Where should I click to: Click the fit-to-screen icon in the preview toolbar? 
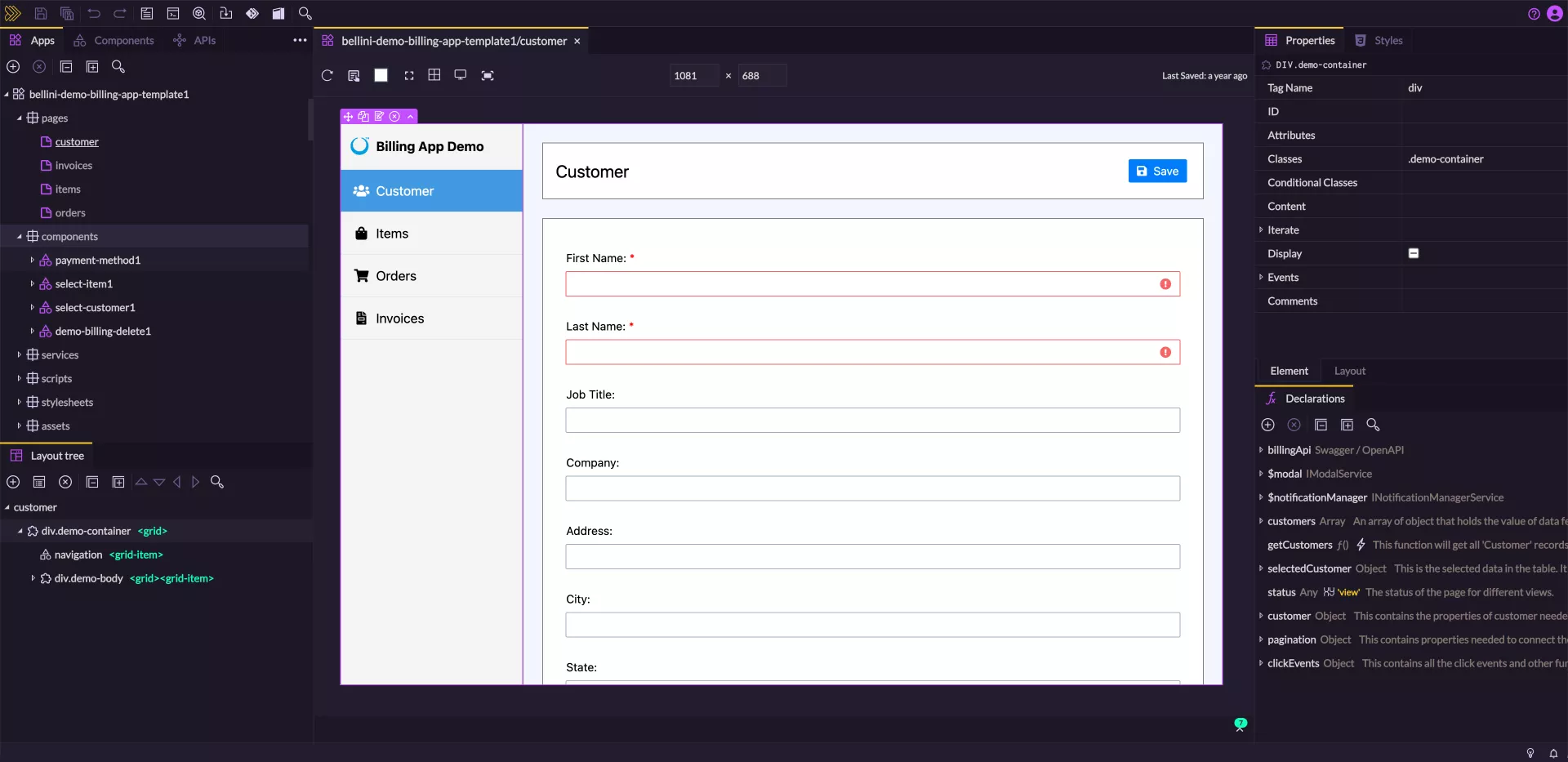tap(488, 75)
